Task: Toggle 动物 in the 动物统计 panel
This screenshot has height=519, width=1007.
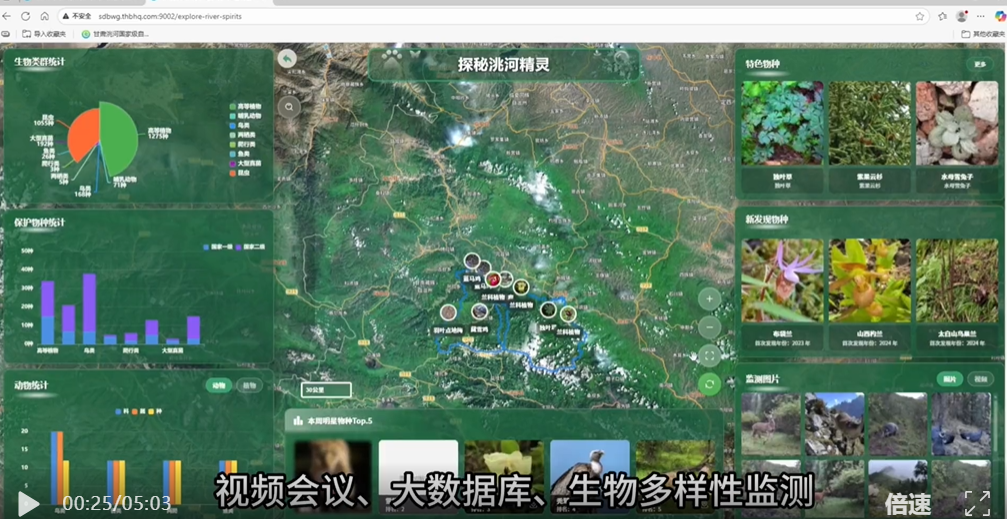Action: [219, 386]
